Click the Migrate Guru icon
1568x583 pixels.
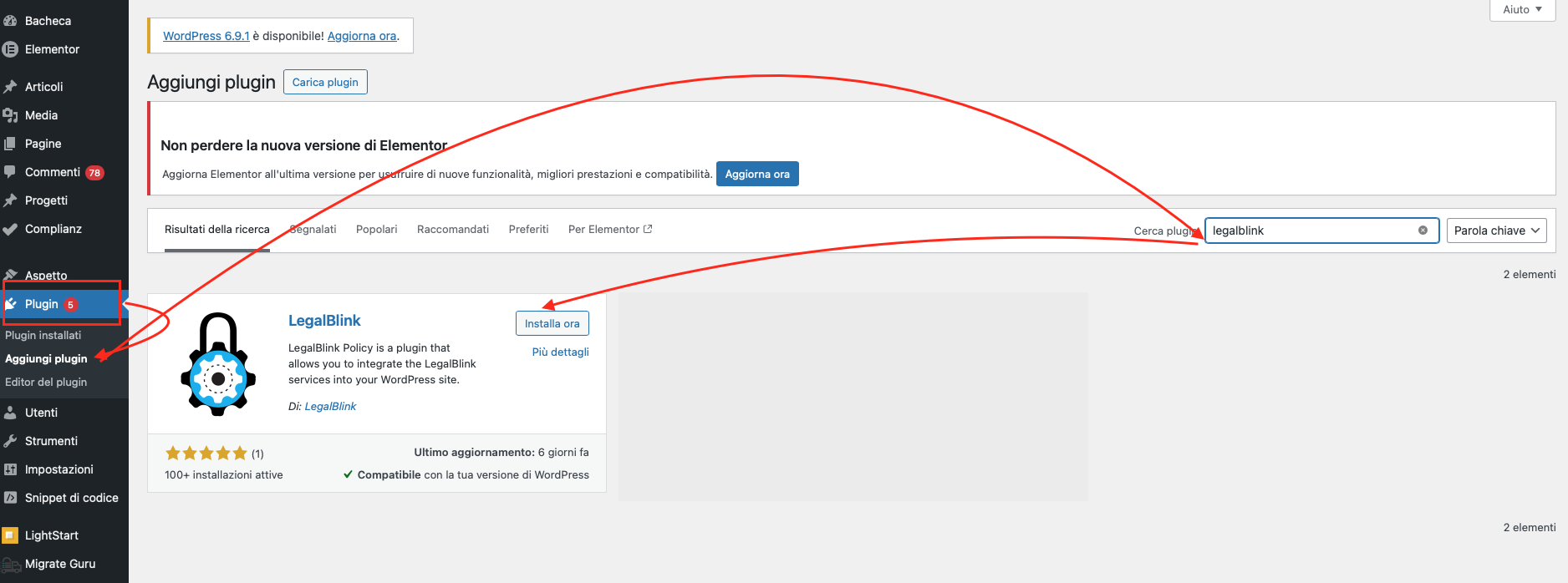coord(10,565)
